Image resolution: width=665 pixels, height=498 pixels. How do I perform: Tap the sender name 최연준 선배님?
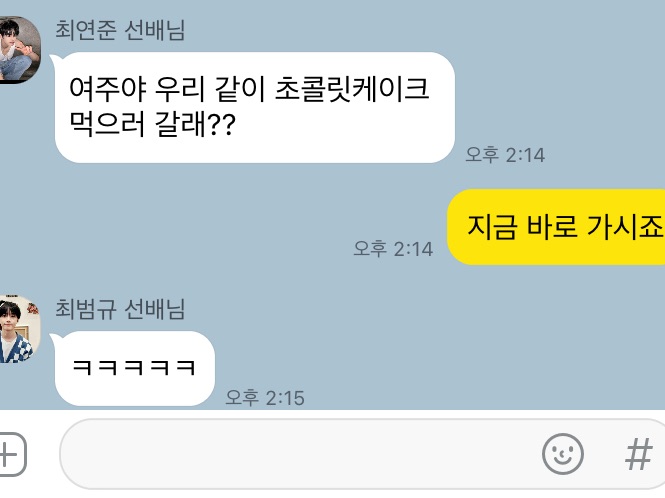(120, 31)
